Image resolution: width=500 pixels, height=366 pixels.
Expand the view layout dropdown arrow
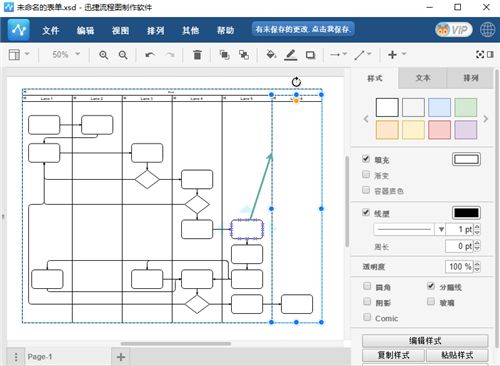pyautogui.click(x=27, y=54)
